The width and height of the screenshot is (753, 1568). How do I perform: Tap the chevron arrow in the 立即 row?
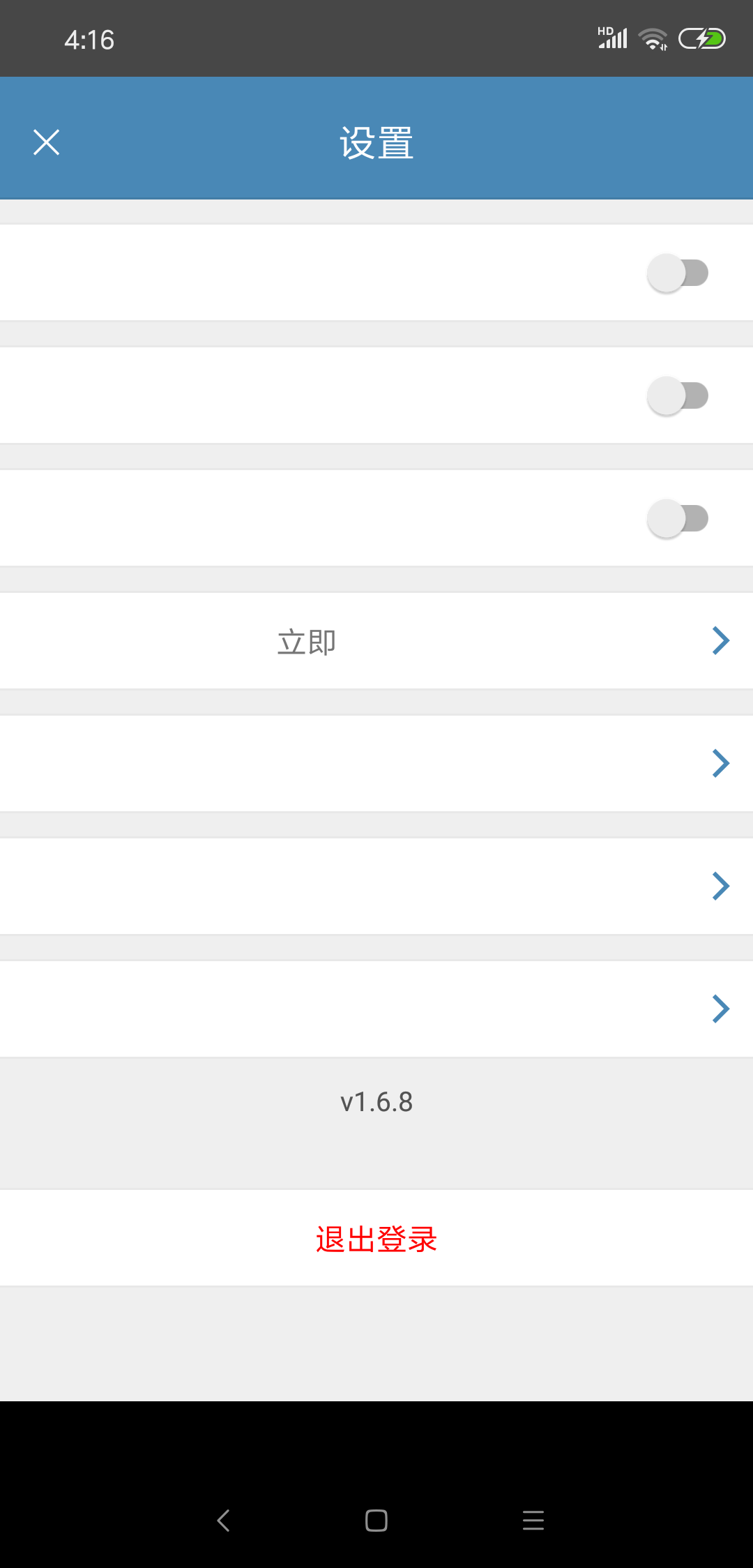pyautogui.click(x=721, y=640)
